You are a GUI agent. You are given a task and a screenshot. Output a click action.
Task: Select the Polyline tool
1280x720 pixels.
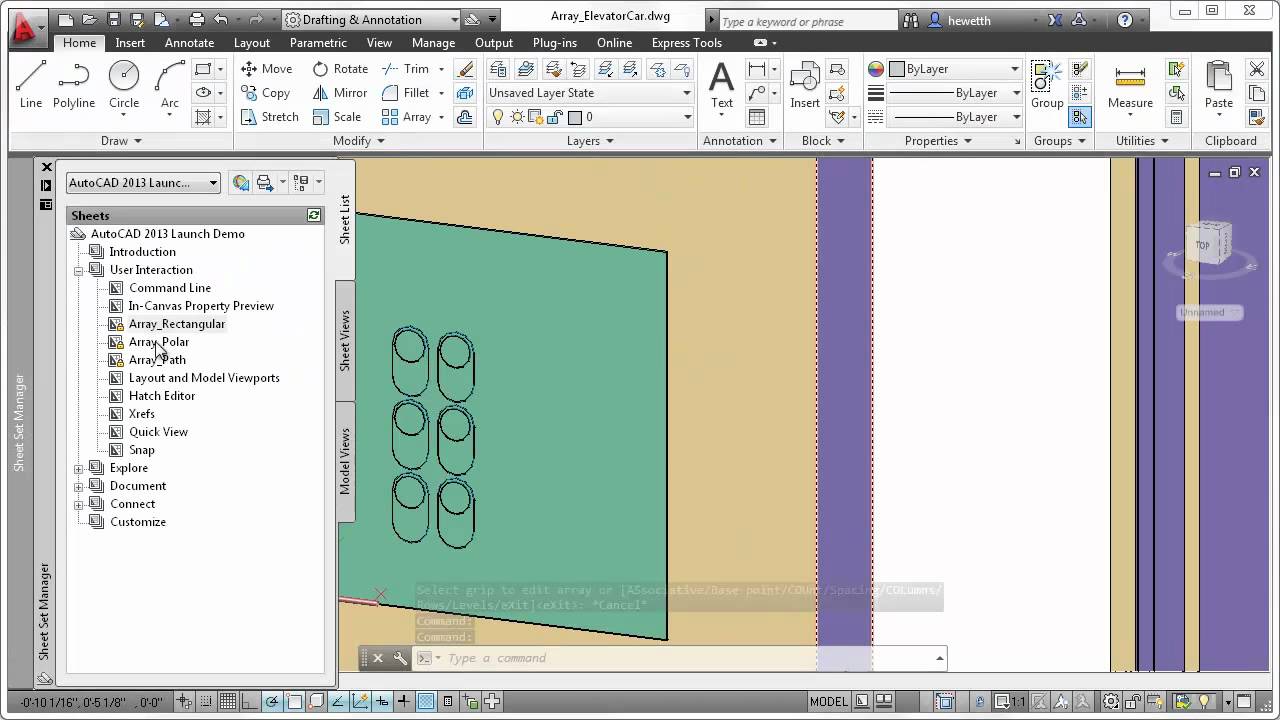coord(74,86)
